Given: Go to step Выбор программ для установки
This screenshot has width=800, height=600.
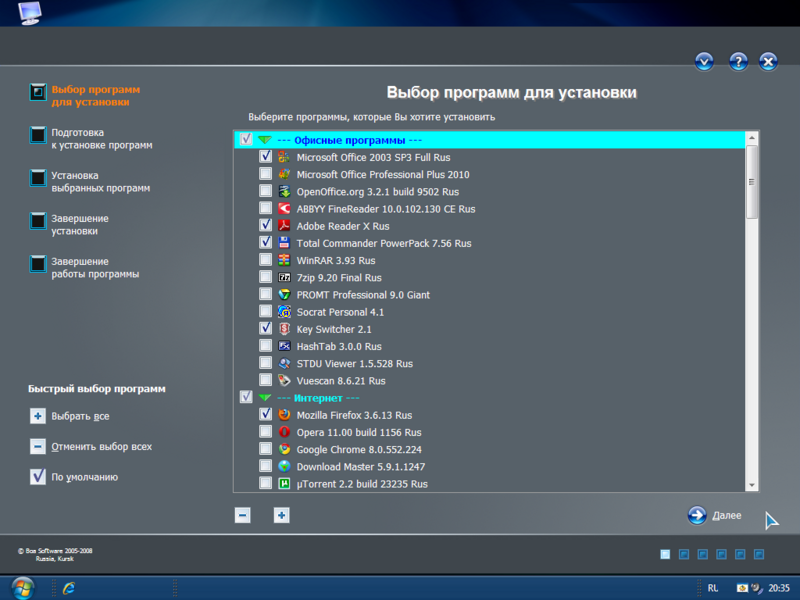Looking at the screenshot, I should (x=85, y=95).
